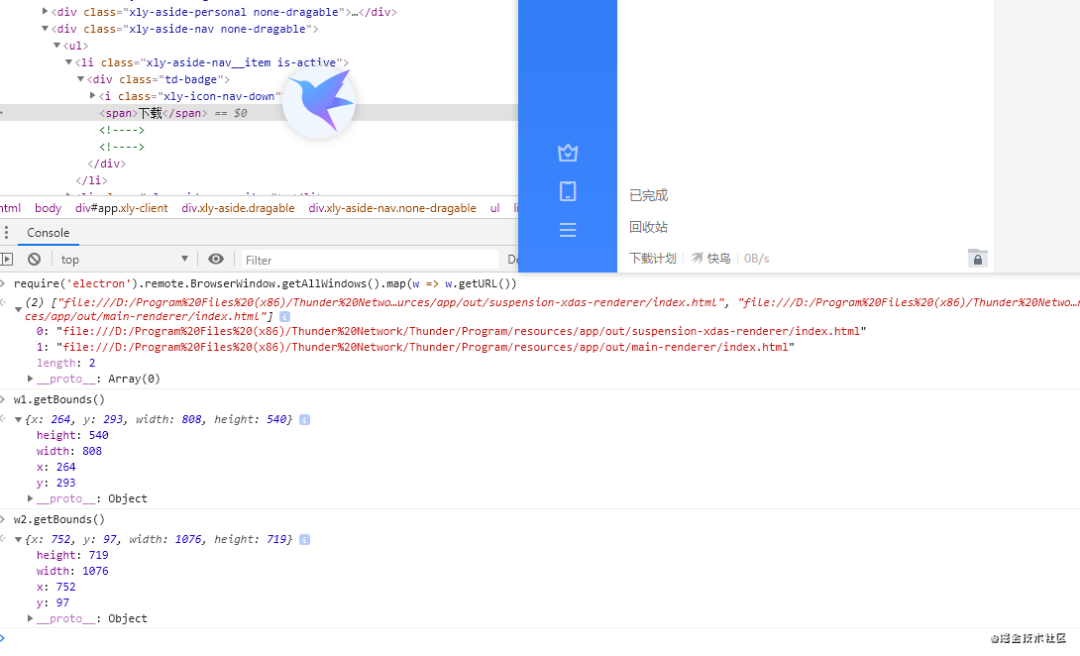Click array index 0 suspension-xdas-renderer URL
The width and height of the screenshot is (1080, 656).
[451, 331]
